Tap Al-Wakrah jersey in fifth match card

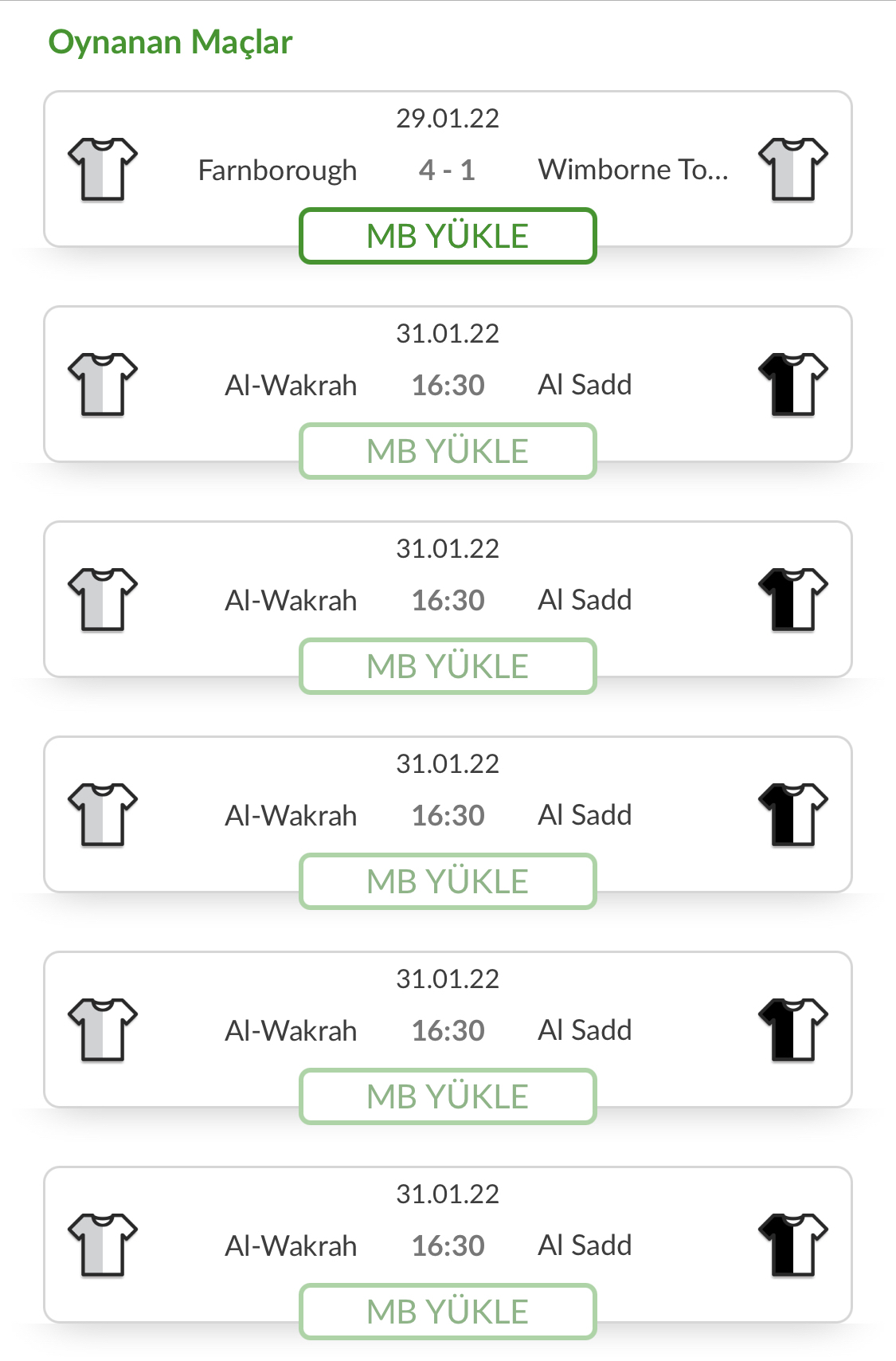pos(103,1030)
